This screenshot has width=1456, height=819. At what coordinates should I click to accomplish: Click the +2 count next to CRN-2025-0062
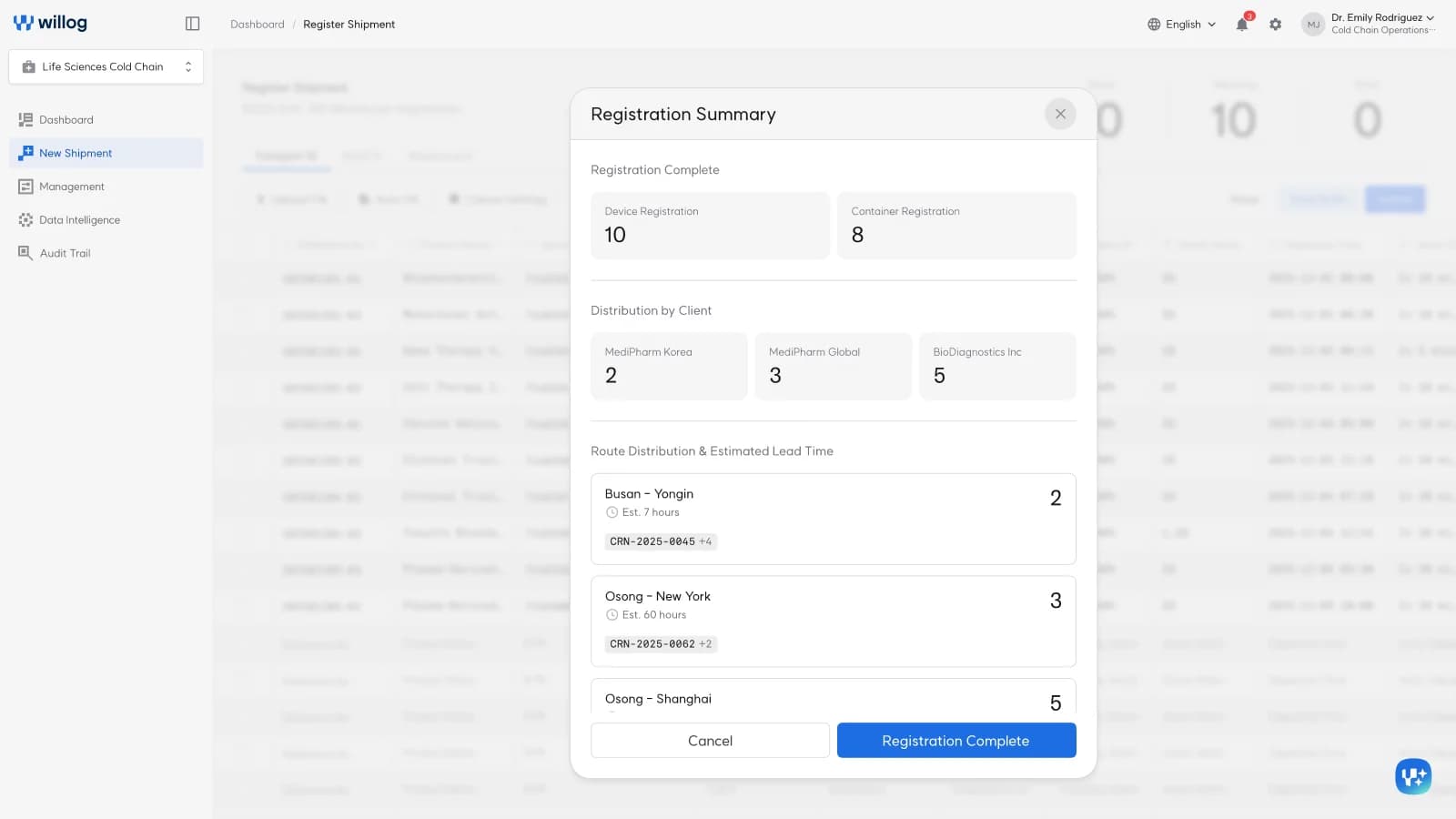pyautogui.click(x=705, y=644)
